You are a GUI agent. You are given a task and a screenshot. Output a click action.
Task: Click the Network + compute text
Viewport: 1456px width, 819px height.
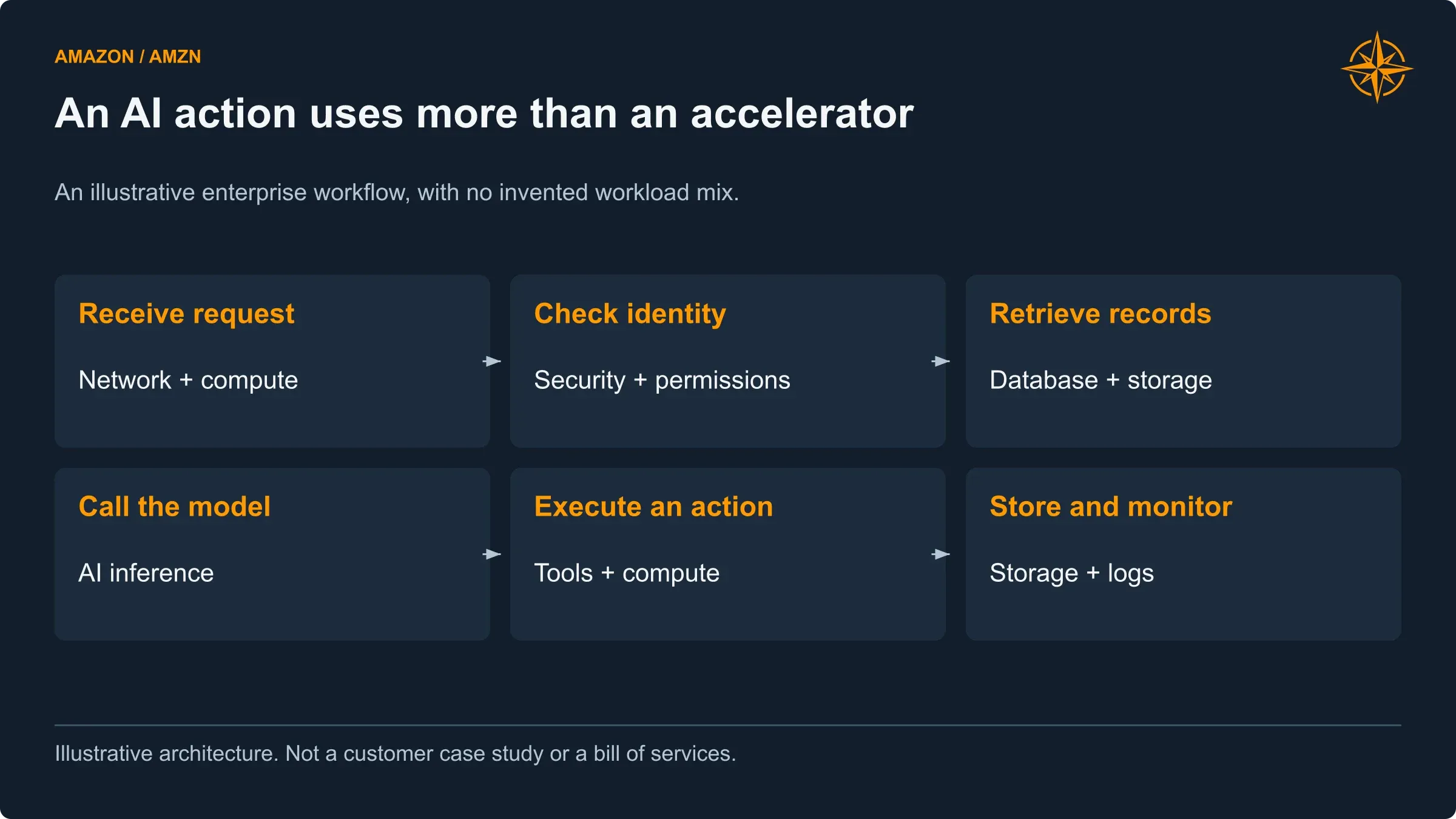tap(188, 381)
